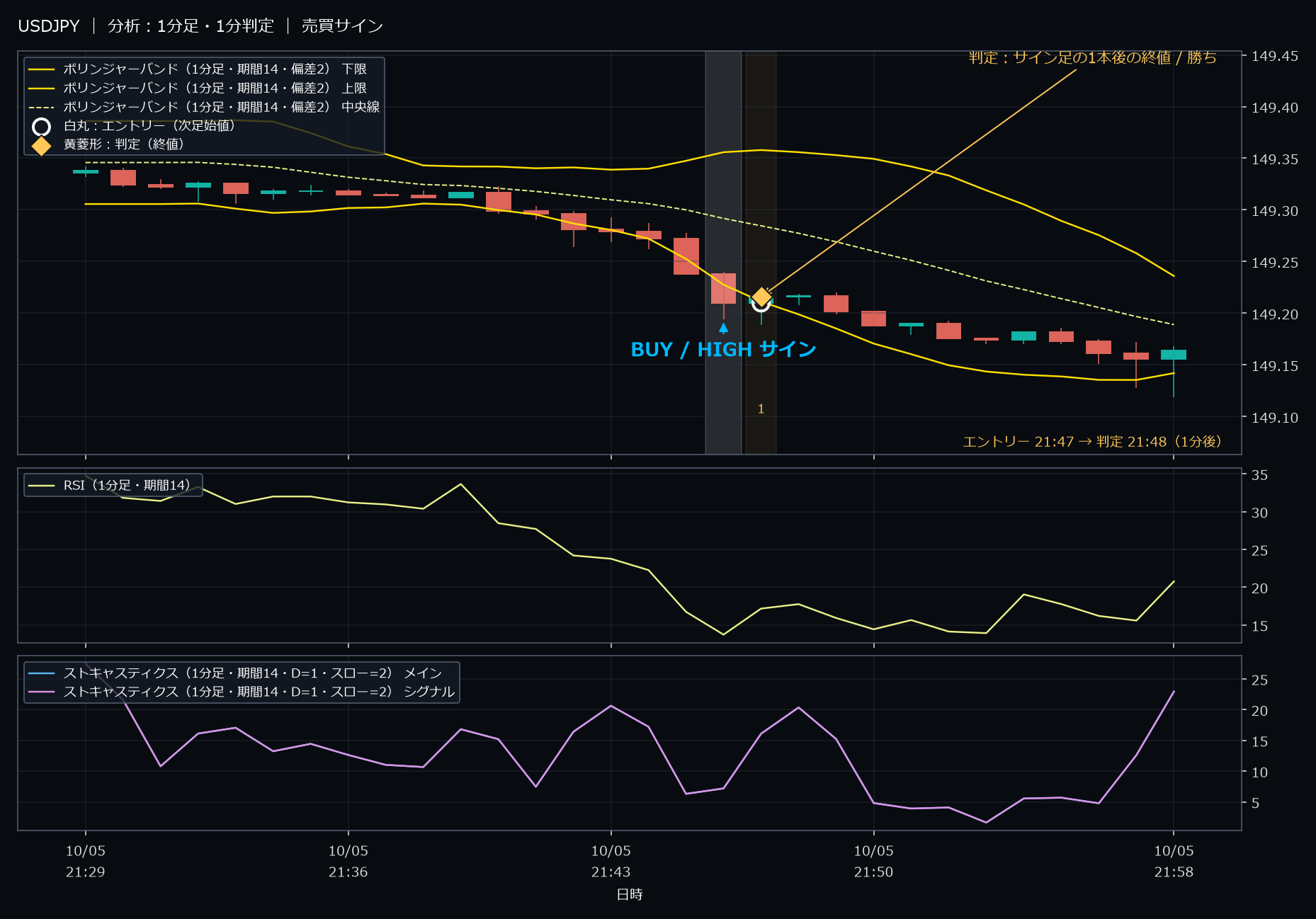The image size is (1316, 919).
Task: Click the large red signal candle at 21:46
Action: [723, 288]
